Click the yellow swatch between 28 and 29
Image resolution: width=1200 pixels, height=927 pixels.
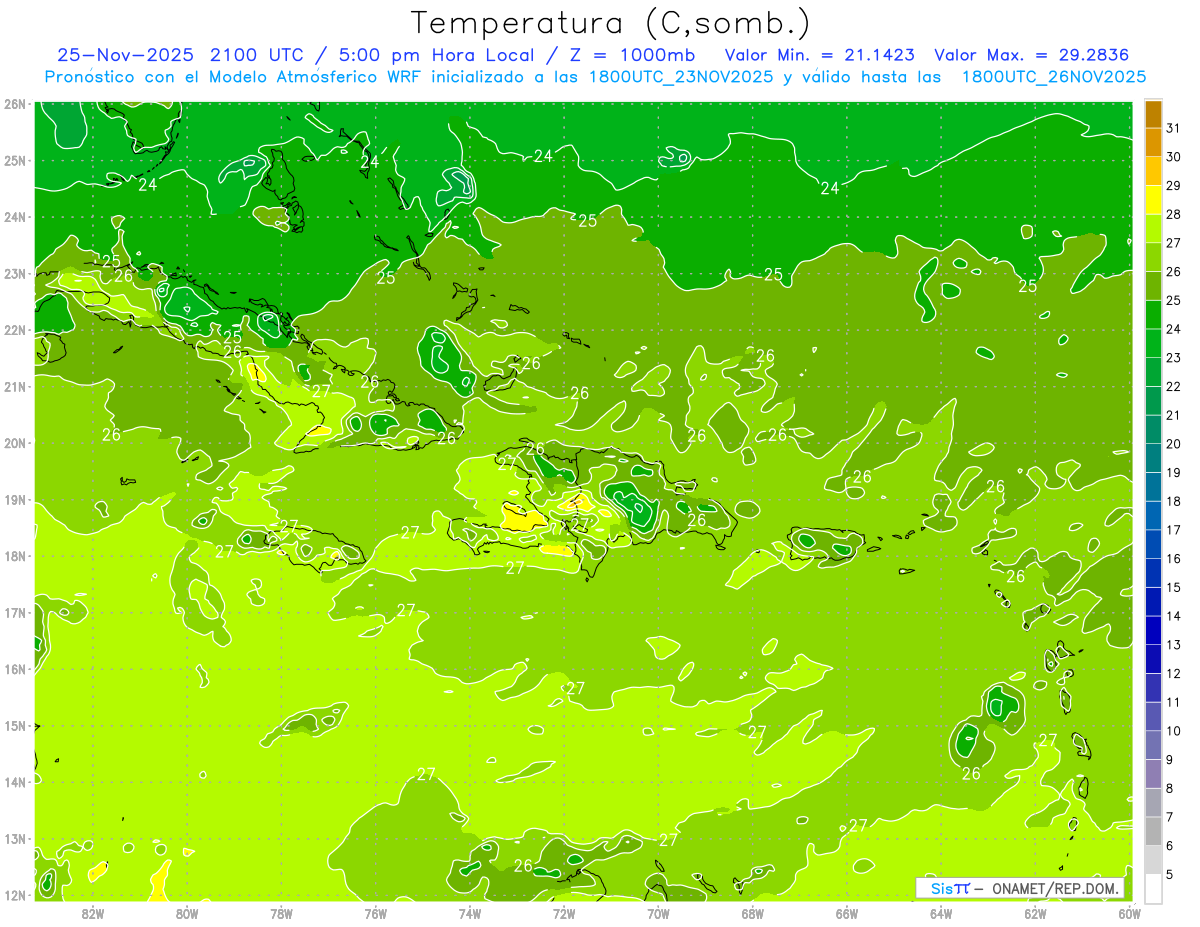point(1153,199)
